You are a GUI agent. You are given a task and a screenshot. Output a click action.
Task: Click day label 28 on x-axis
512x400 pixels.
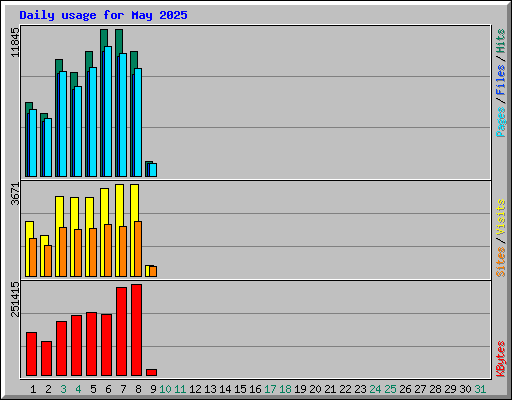click(435, 389)
